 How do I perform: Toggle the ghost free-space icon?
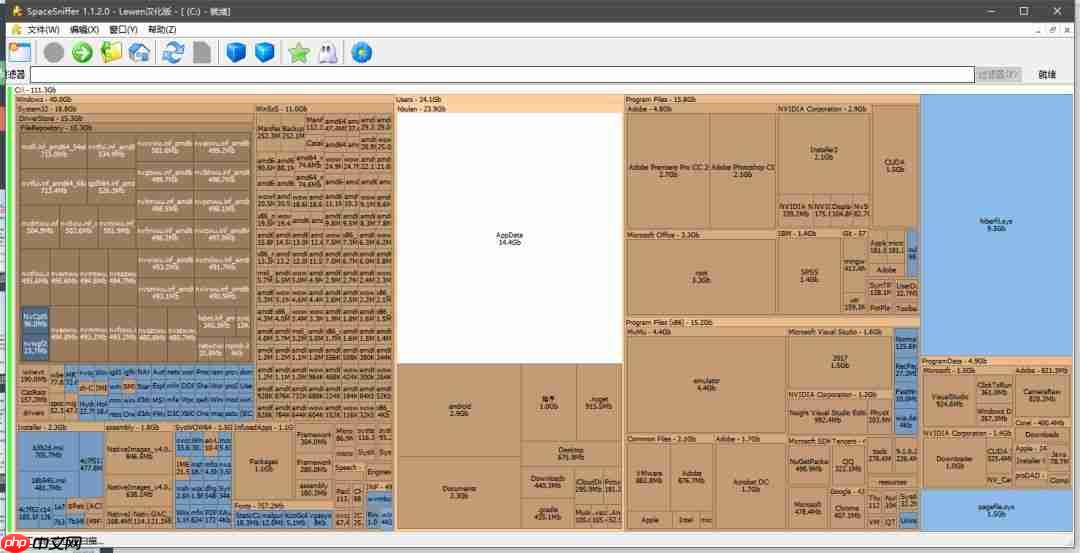[x=328, y=53]
